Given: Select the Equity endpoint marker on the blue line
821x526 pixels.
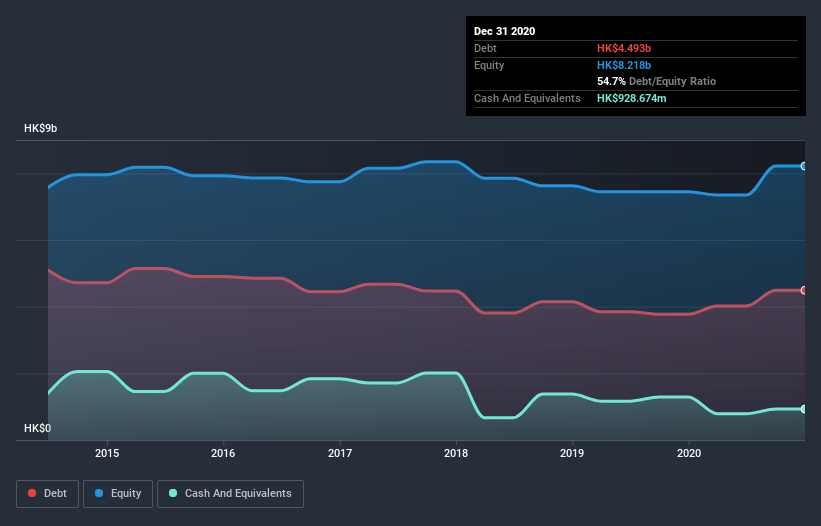Looking at the screenshot, I should pyautogui.click(x=804, y=166).
